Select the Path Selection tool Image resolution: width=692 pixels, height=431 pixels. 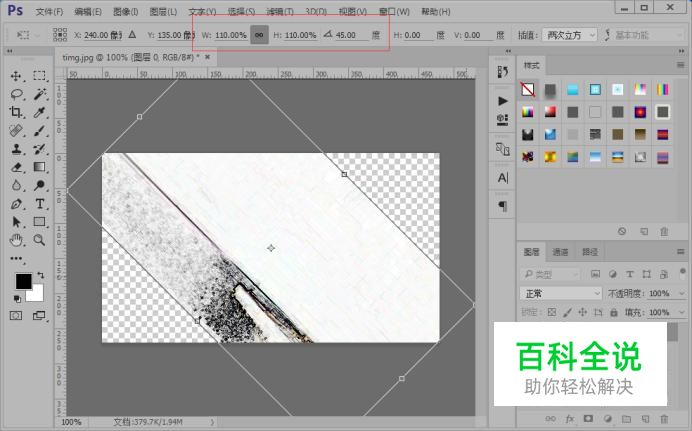coord(16,222)
